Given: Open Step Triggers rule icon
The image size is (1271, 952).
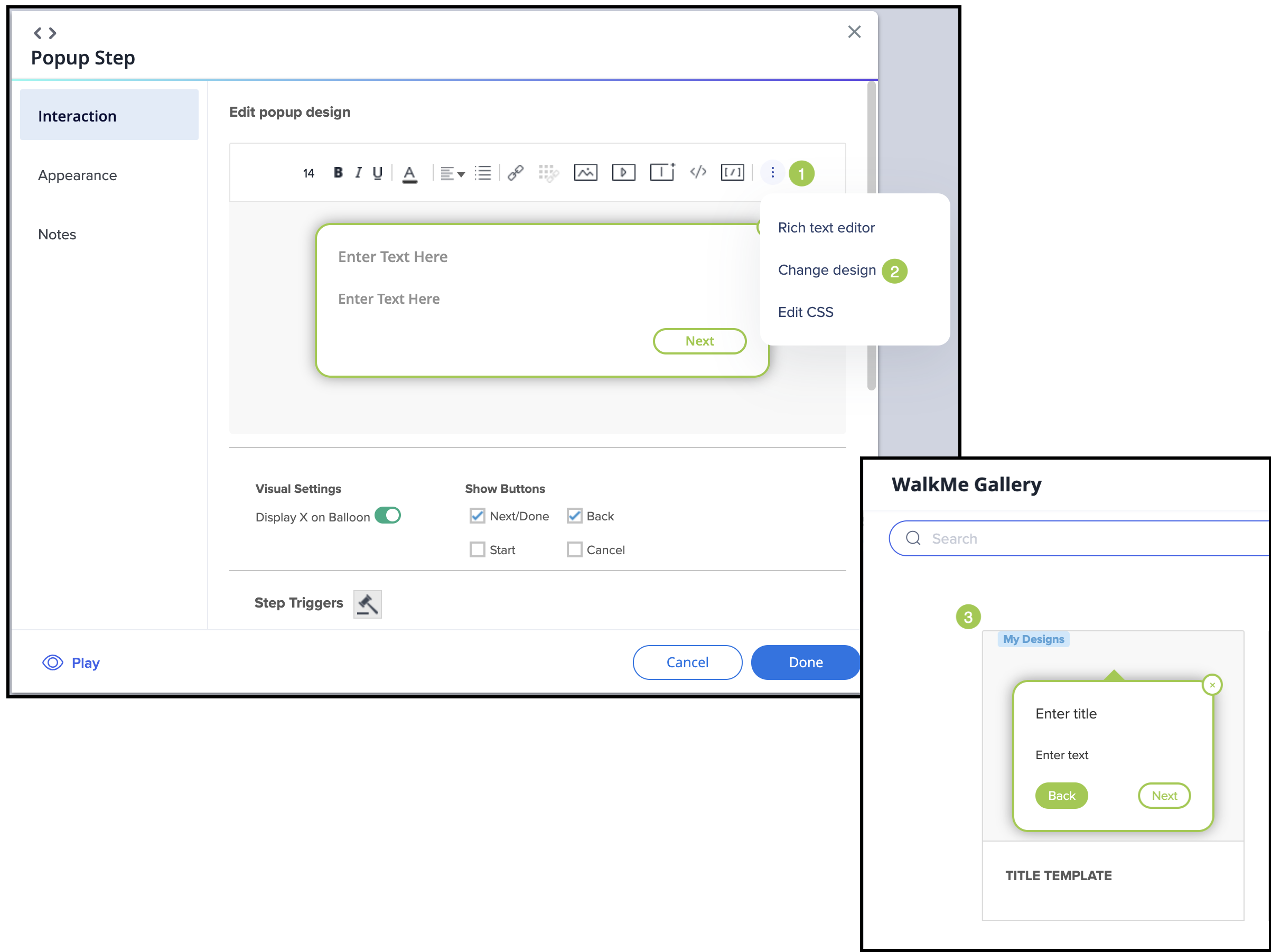Looking at the screenshot, I should (x=367, y=604).
